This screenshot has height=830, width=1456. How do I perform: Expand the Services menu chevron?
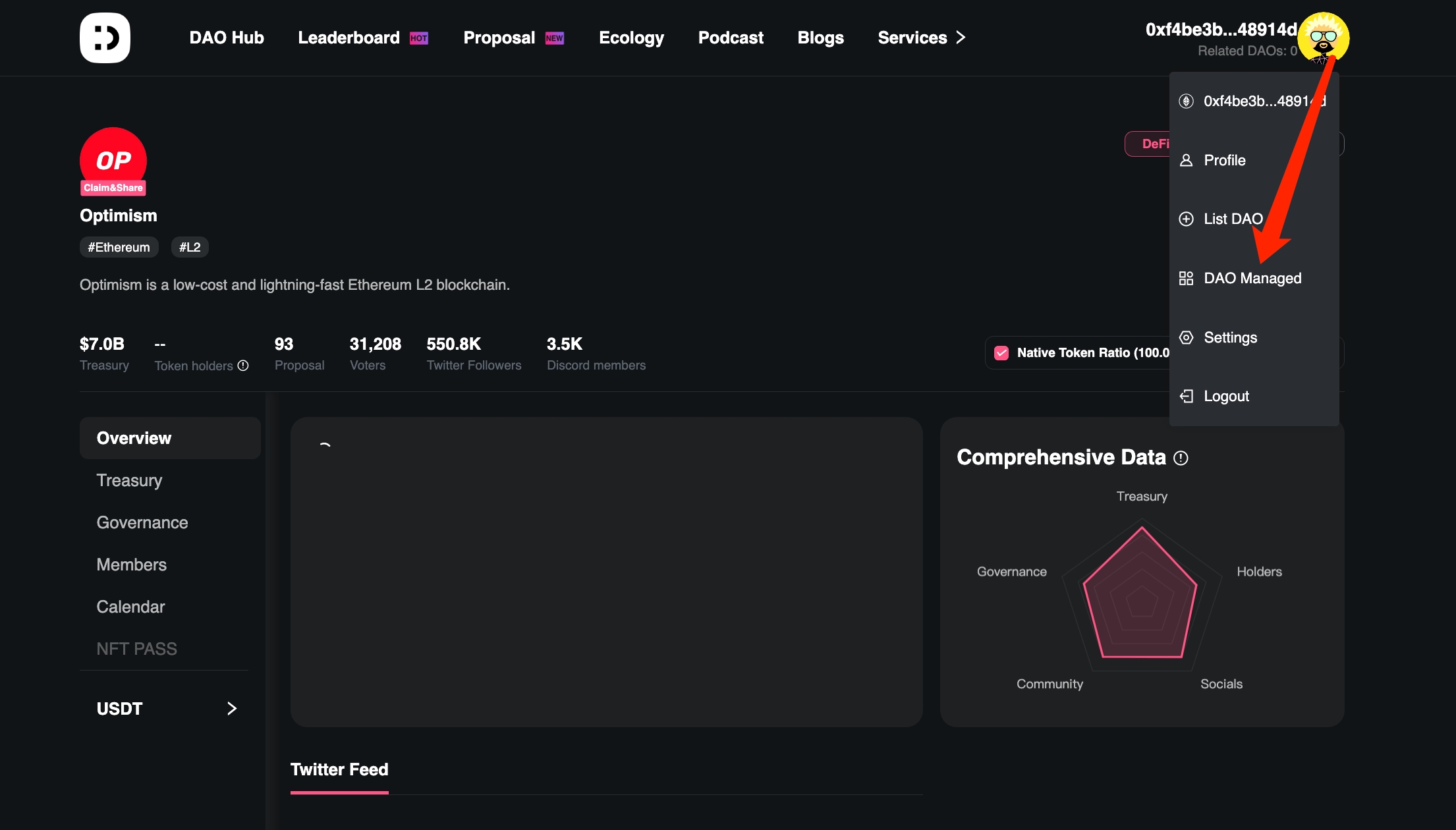(x=961, y=38)
